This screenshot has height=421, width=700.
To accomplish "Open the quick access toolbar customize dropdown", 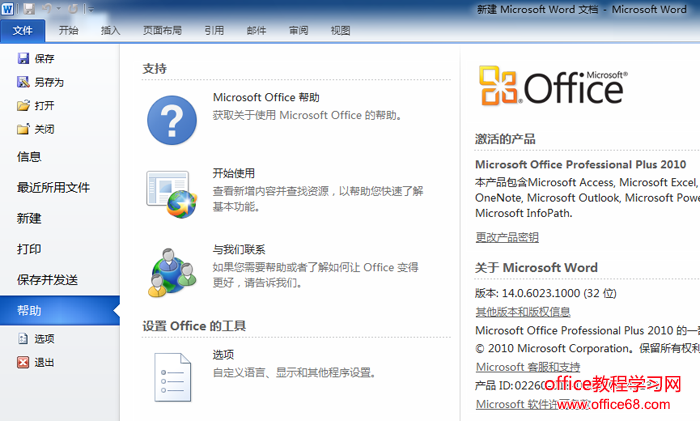I will click(x=90, y=9).
